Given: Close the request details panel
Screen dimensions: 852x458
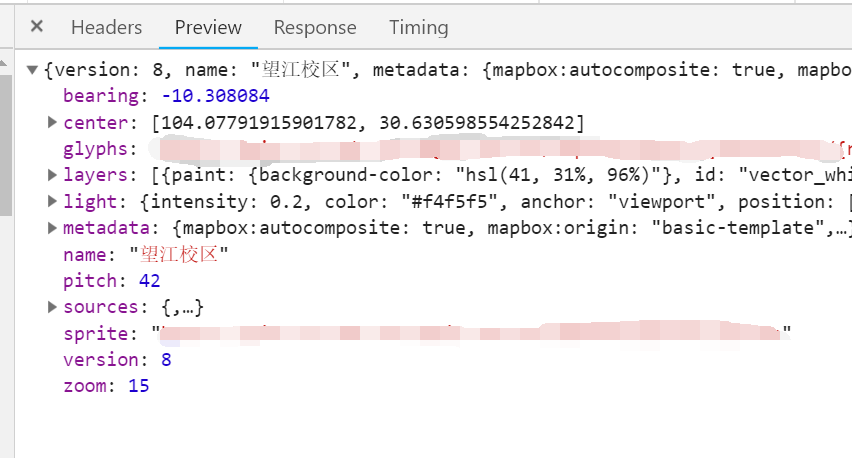Looking at the screenshot, I should [36, 26].
